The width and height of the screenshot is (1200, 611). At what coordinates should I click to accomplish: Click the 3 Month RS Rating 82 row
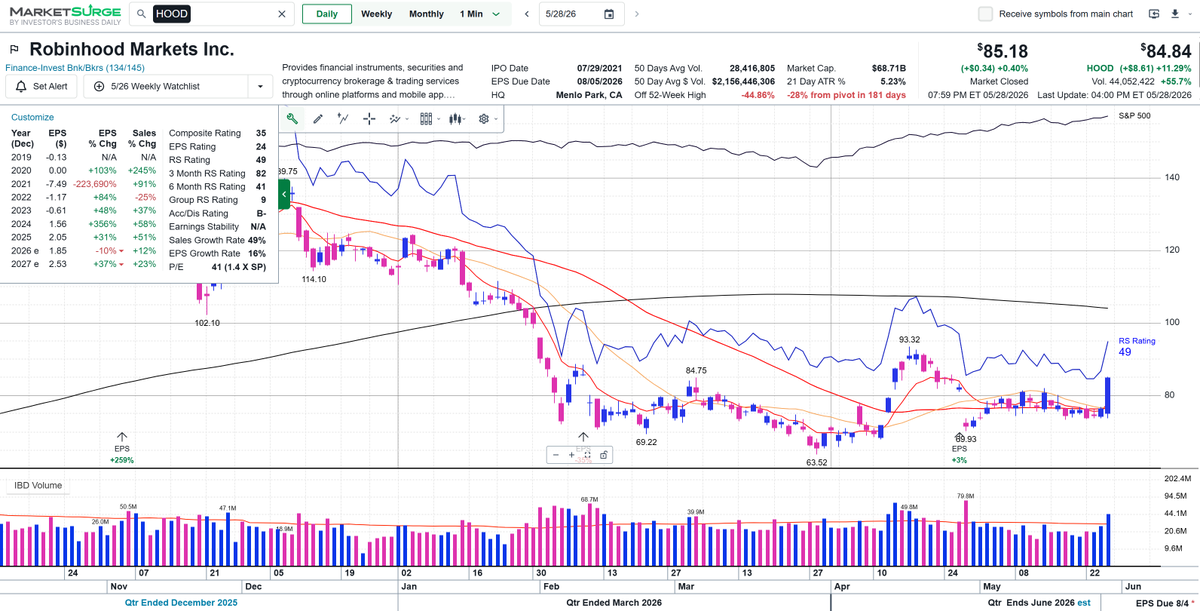point(217,173)
